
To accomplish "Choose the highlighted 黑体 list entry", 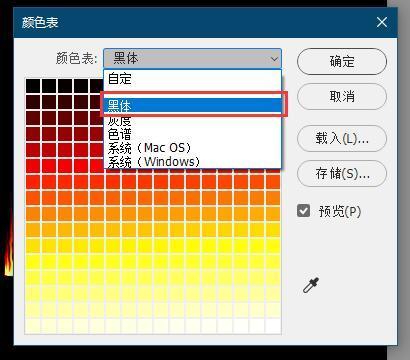I will pos(192,106).
